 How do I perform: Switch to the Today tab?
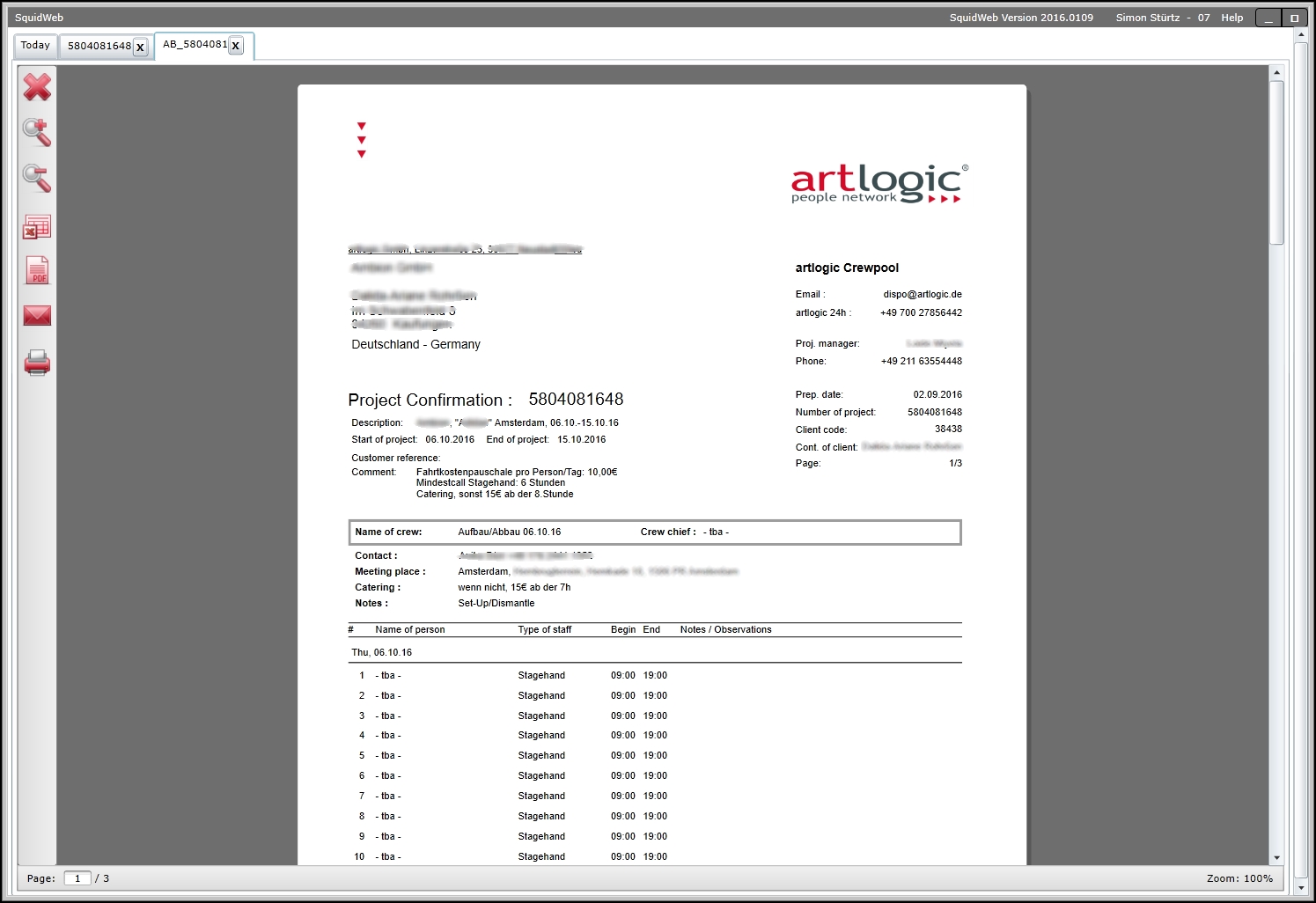coord(34,45)
